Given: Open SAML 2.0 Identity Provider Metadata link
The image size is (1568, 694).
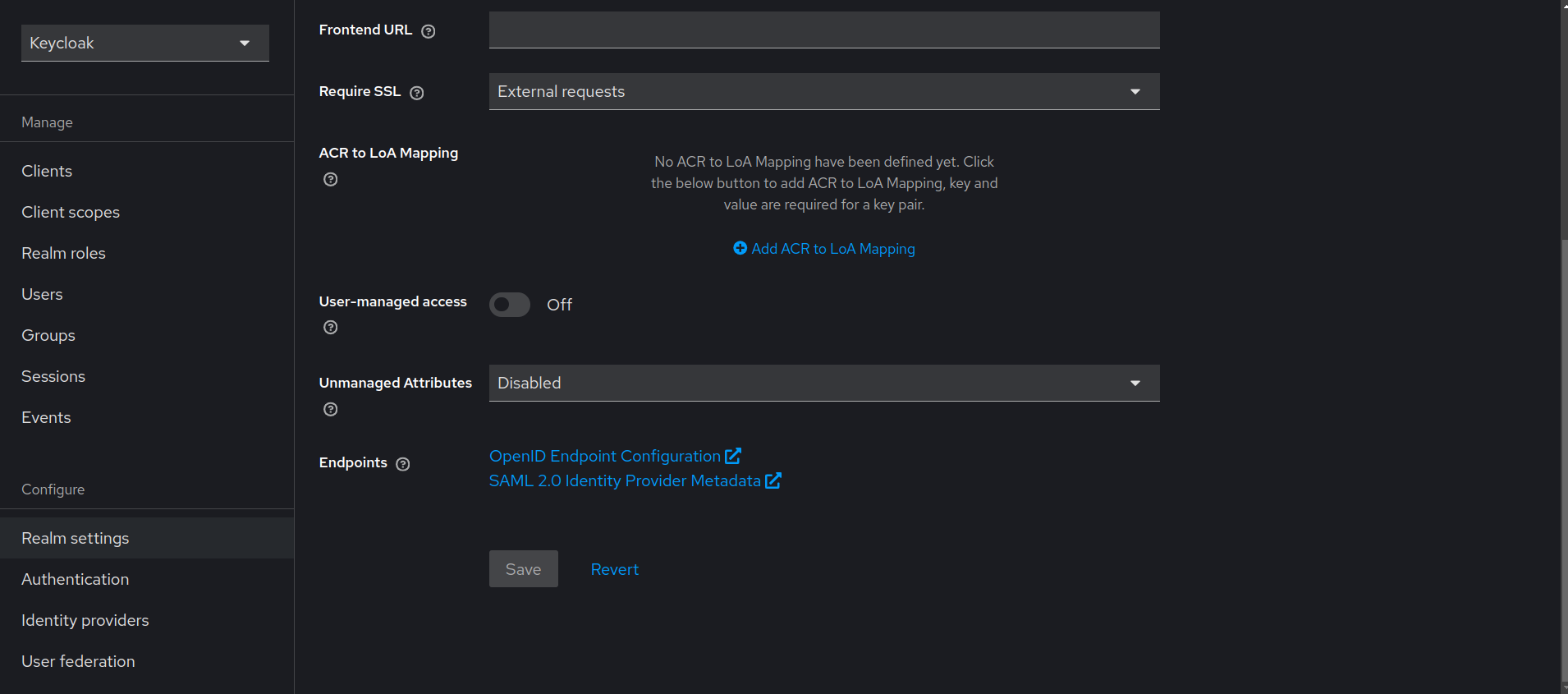Looking at the screenshot, I should pyautogui.click(x=625, y=480).
